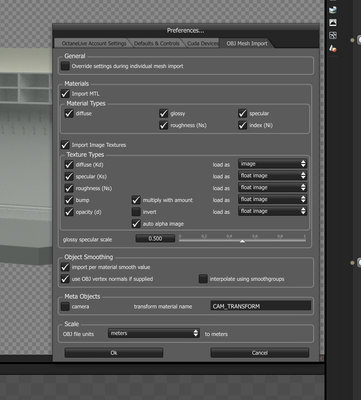
Task: Open the bump load as dropdown
Action: point(272,199)
